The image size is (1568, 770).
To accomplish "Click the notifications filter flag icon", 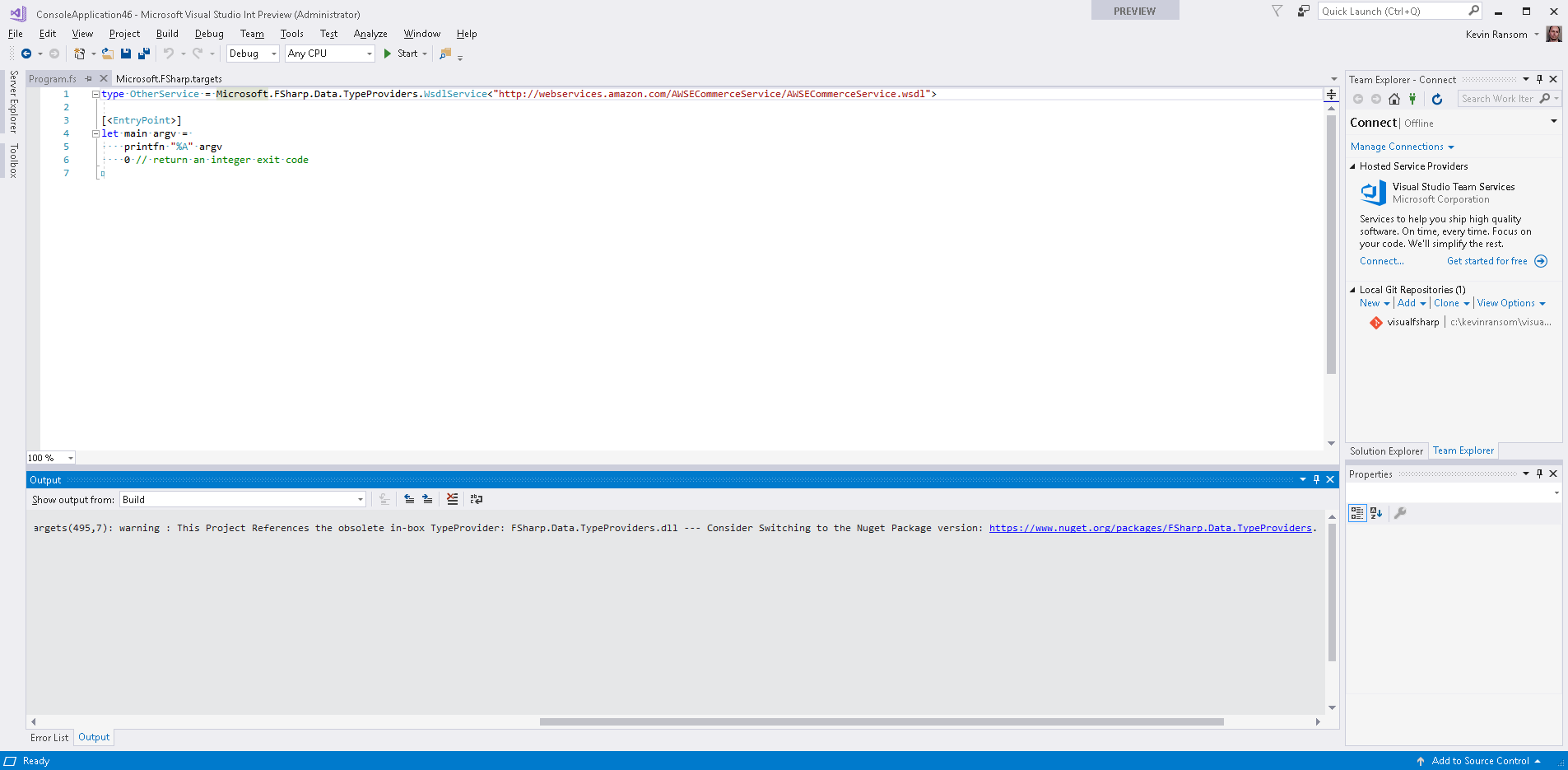I will coord(1277,11).
